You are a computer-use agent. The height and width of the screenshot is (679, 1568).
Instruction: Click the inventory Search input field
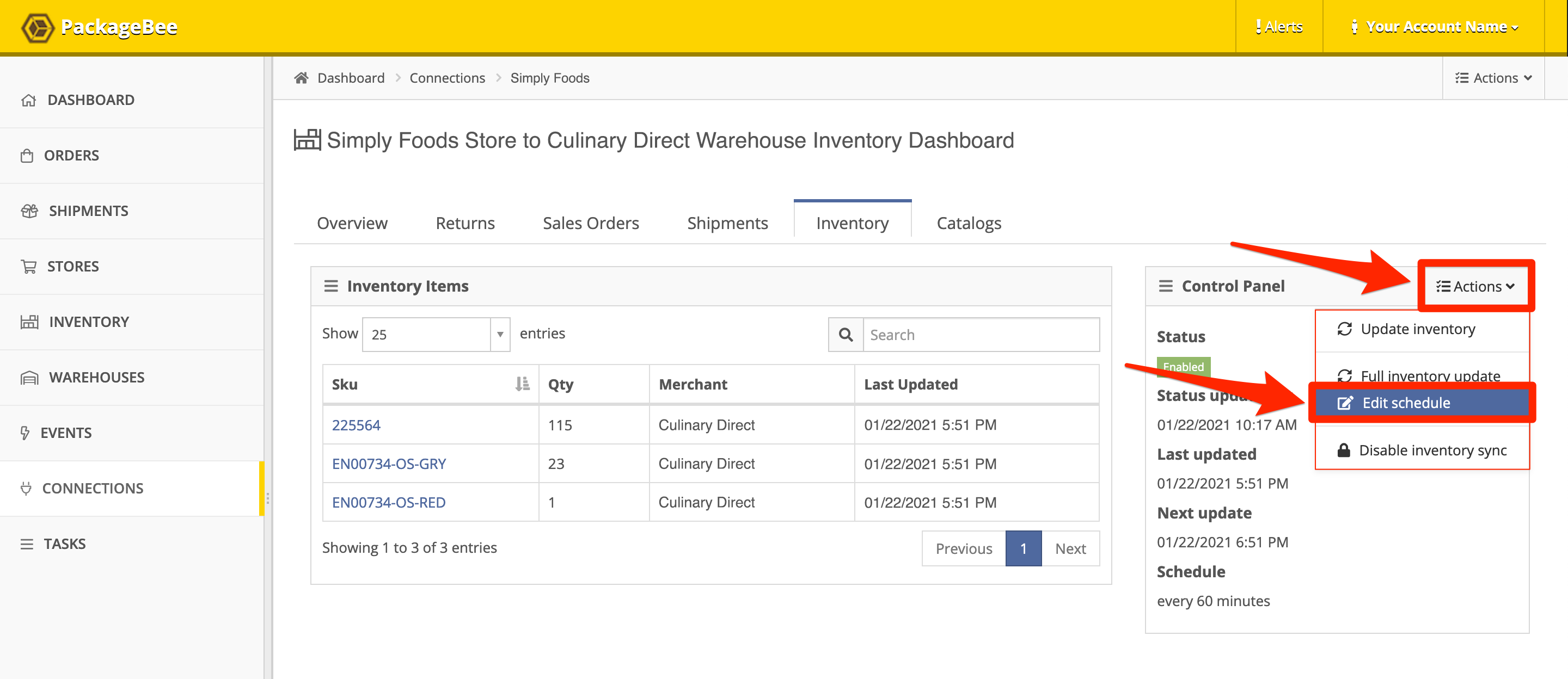coord(981,335)
